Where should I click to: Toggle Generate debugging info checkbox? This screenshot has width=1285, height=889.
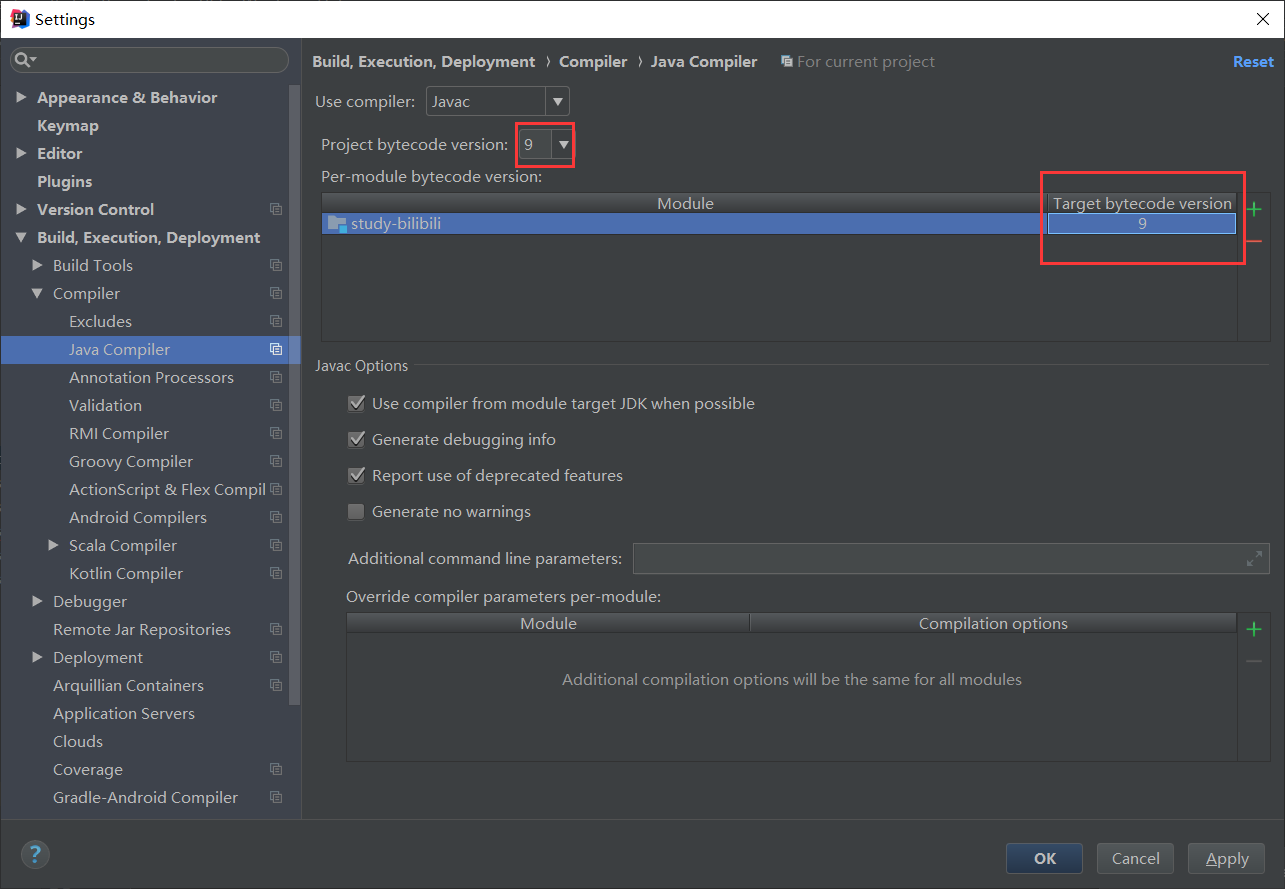356,440
